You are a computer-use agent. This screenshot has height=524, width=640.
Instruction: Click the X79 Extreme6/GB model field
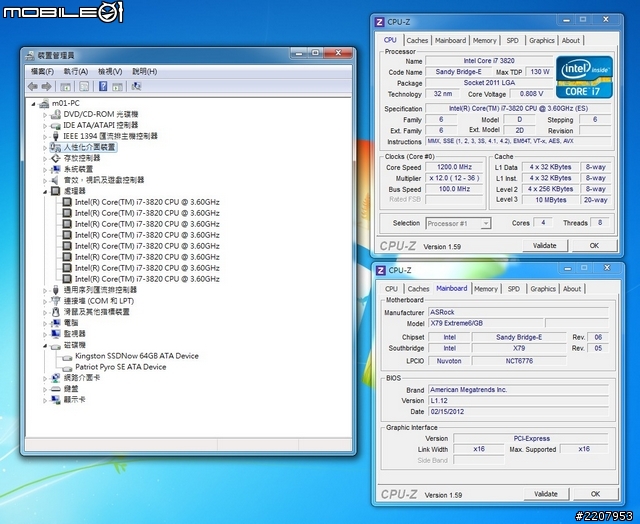pos(486,323)
